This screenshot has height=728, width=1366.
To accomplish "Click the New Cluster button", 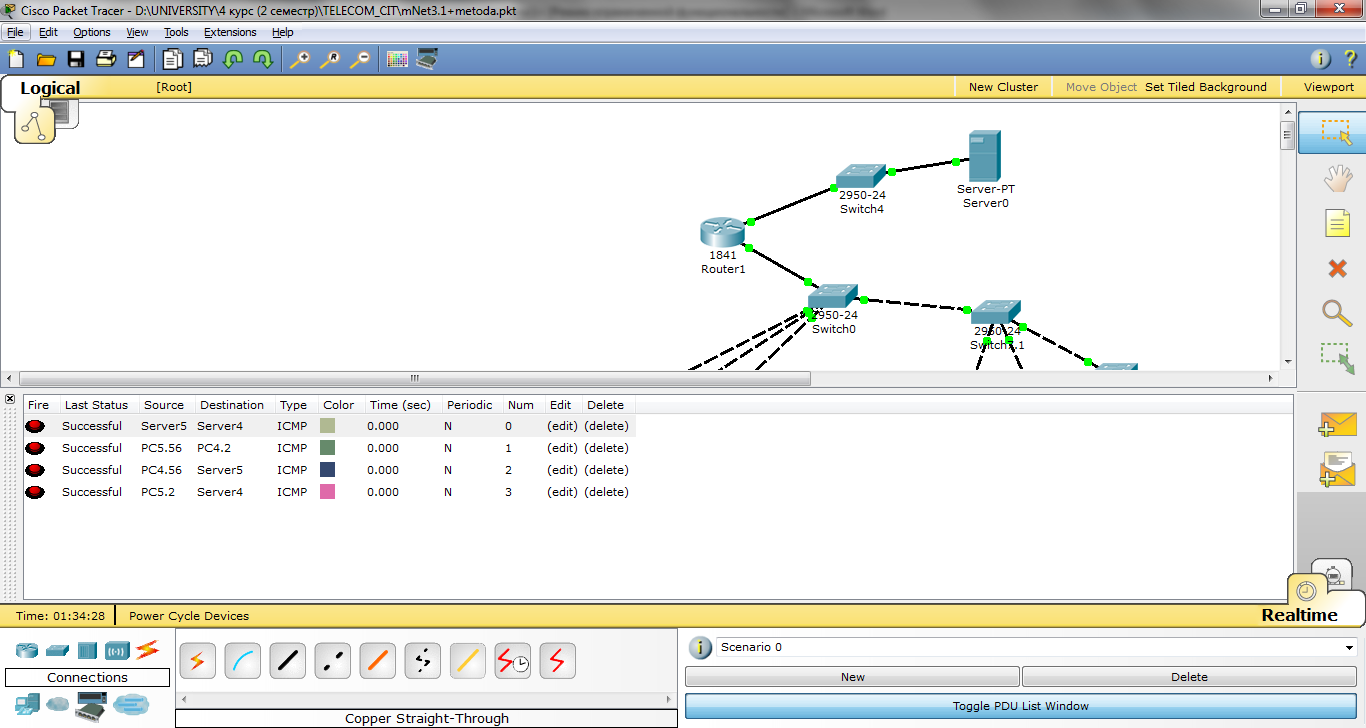I will (1003, 87).
